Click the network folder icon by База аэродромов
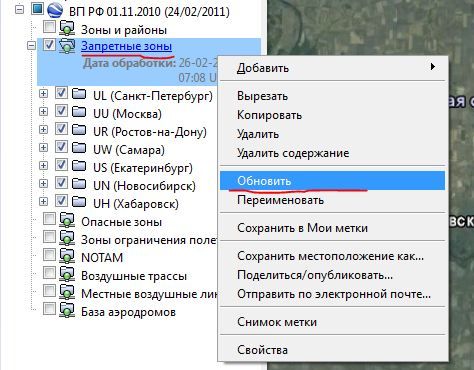This screenshot has width=474, height=370. coord(67,311)
